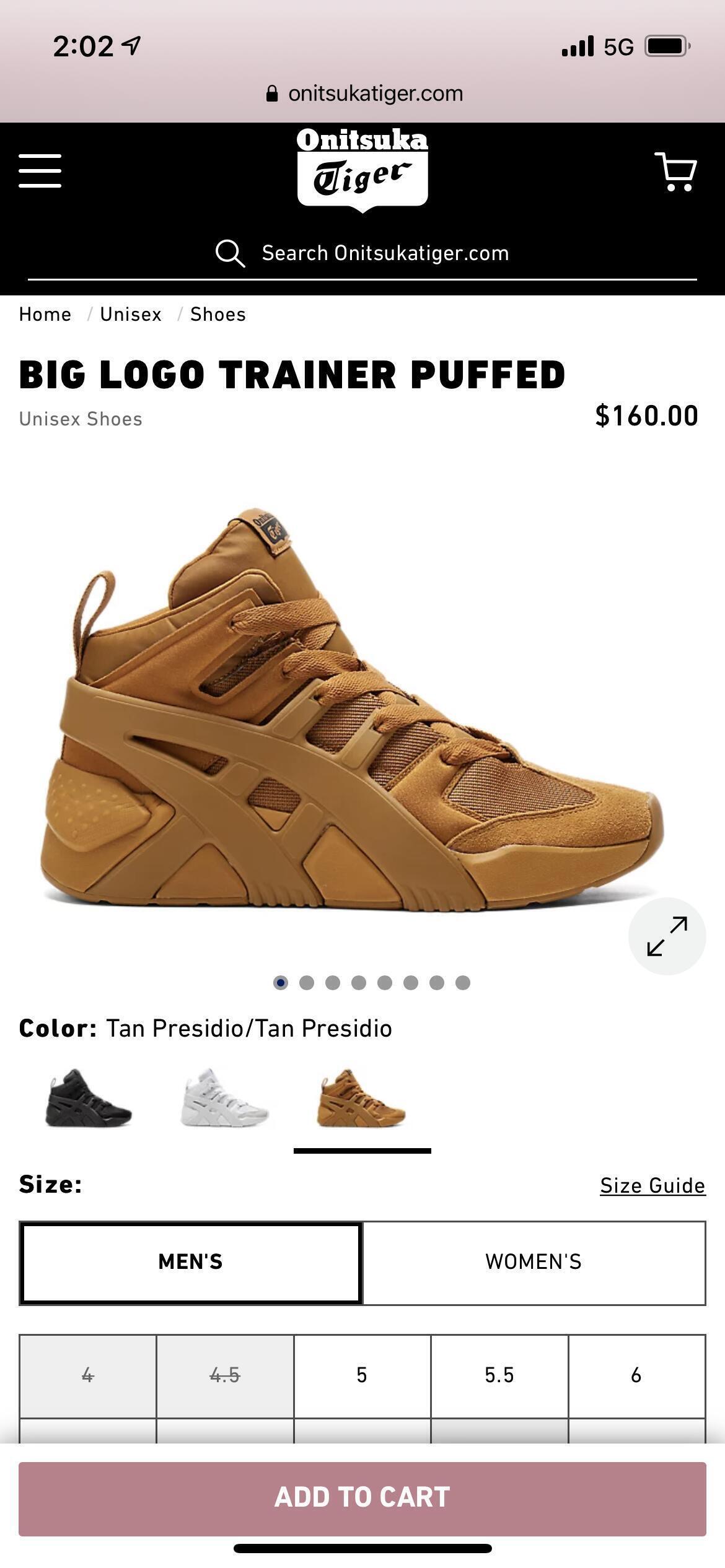The image size is (725, 1568).
Task: Expand the product image fullscreen
Action: 667,936
